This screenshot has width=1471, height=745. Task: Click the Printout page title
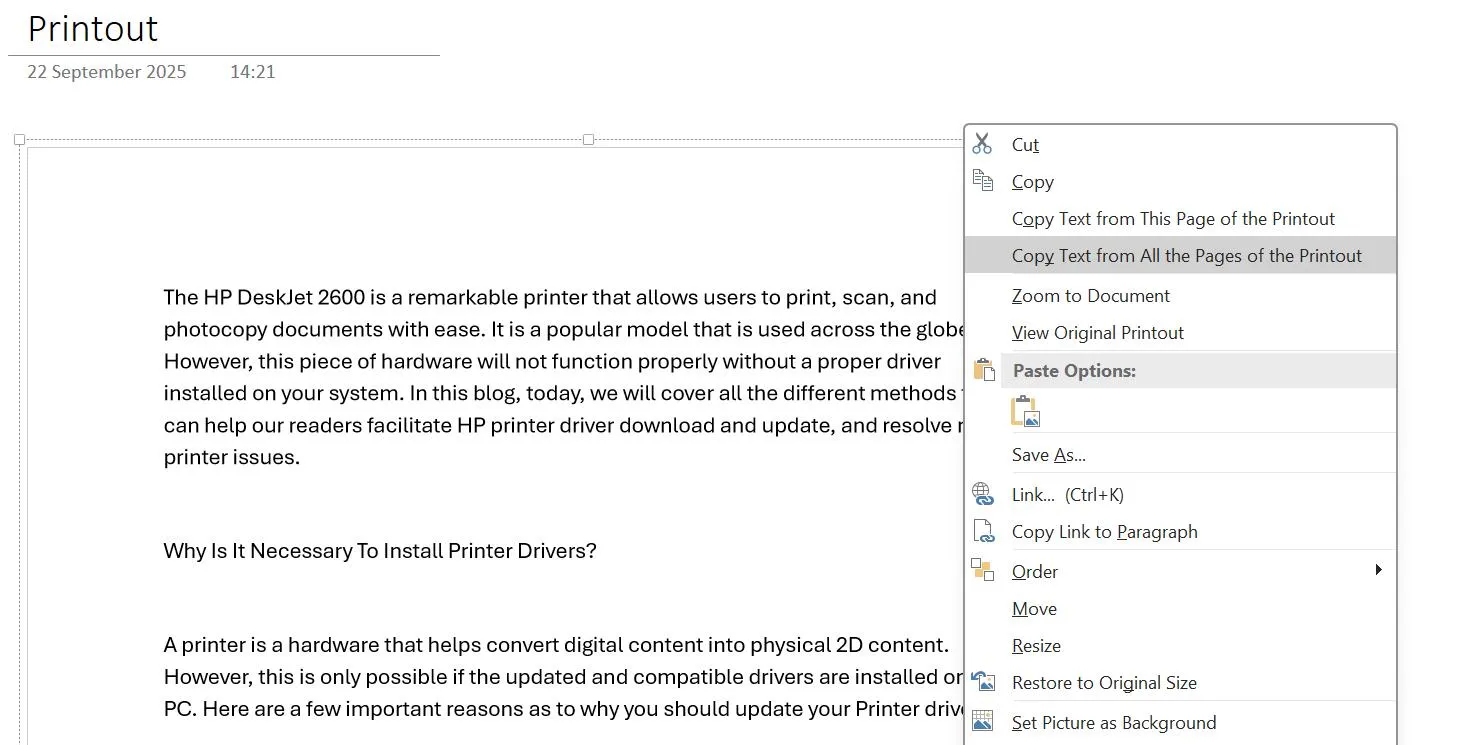pyautogui.click(x=93, y=29)
